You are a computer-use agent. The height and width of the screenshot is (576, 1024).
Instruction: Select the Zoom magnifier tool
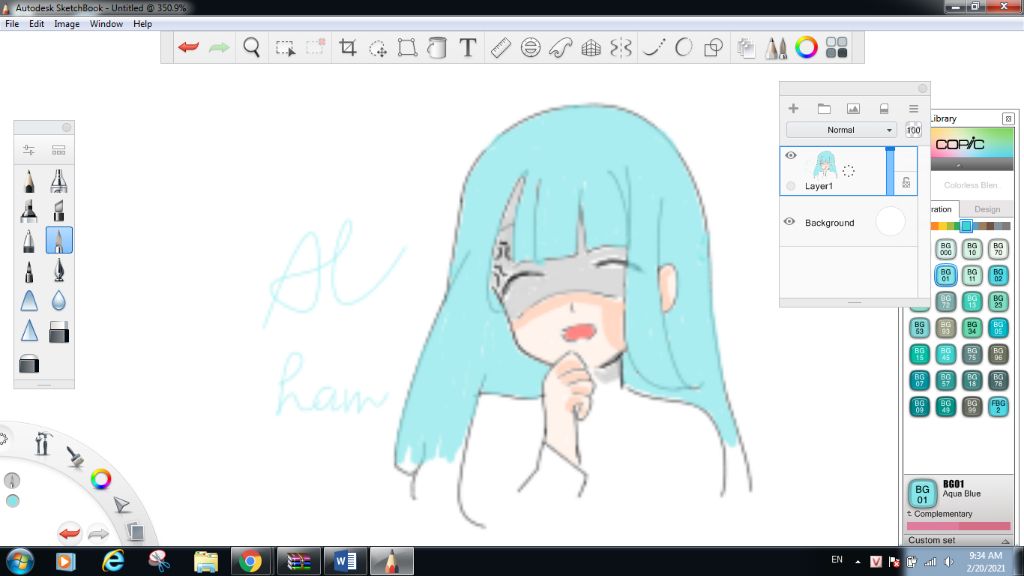[251, 47]
